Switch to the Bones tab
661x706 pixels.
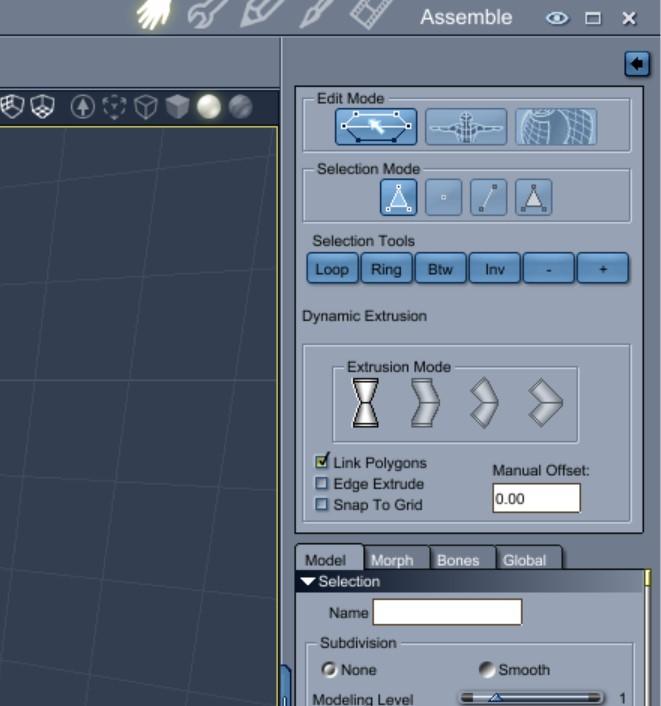pos(461,559)
